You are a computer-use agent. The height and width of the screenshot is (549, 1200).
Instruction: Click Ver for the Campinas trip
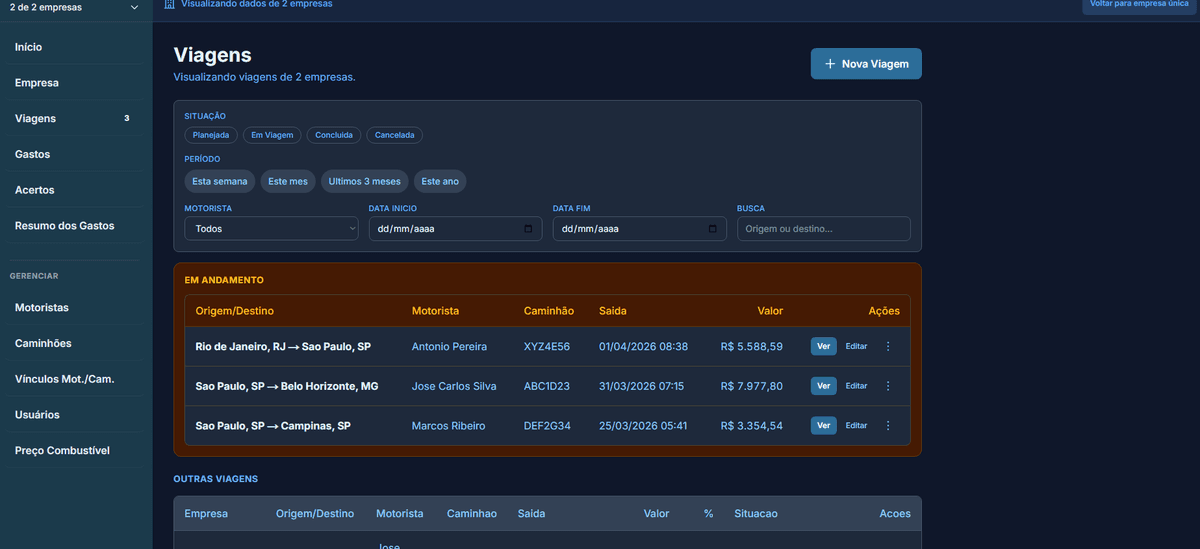pyautogui.click(x=823, y=425)
